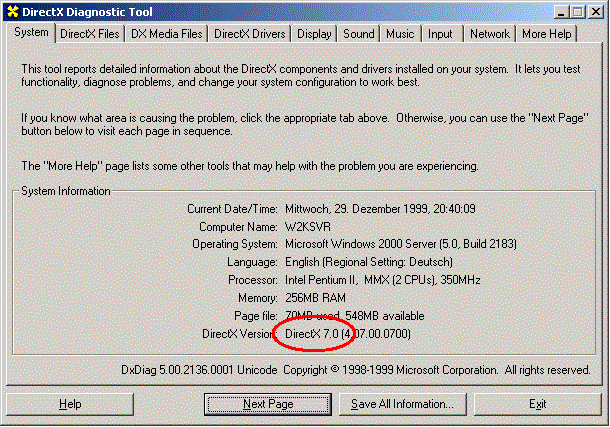Image resolution: width=610 pixels, height=427 pixels.
Task: Click the Language label
Action: [x=252, y=262]
